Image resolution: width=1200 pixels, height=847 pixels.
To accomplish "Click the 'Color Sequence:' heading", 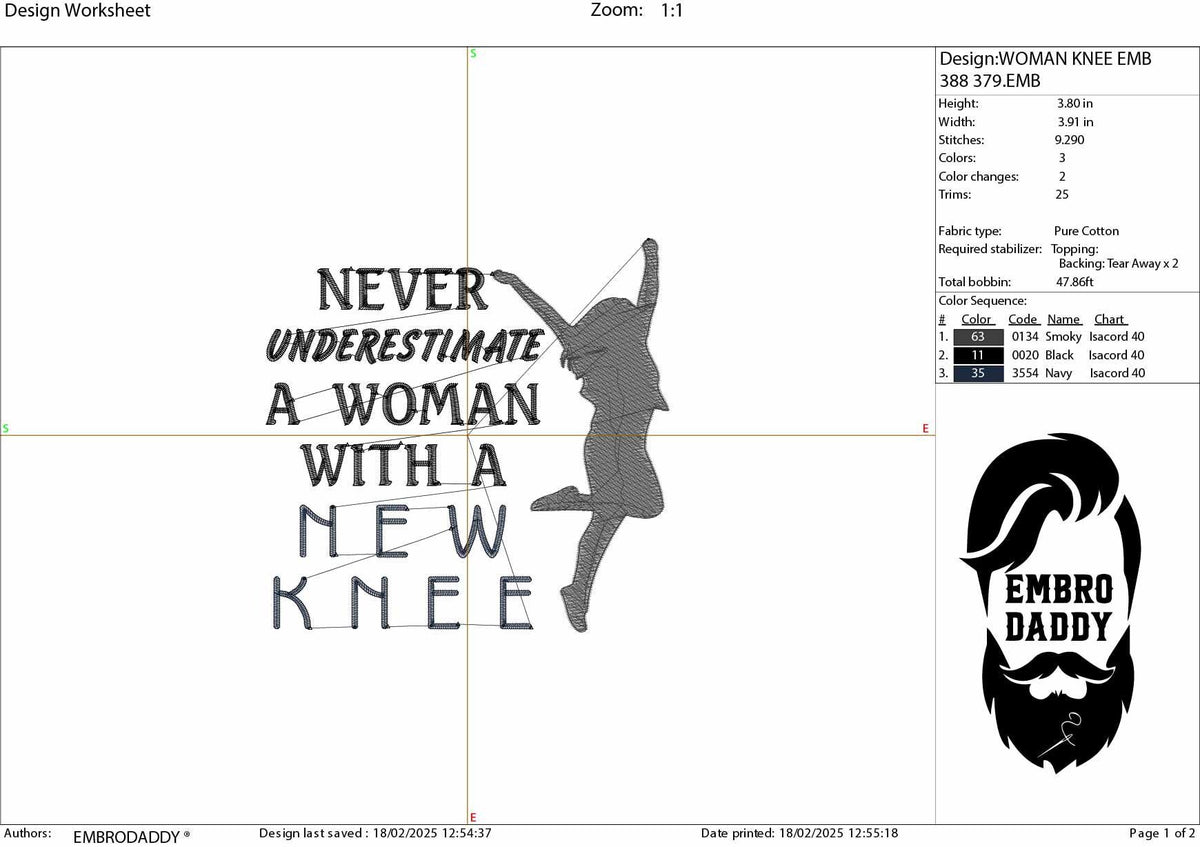I will 982,300.
